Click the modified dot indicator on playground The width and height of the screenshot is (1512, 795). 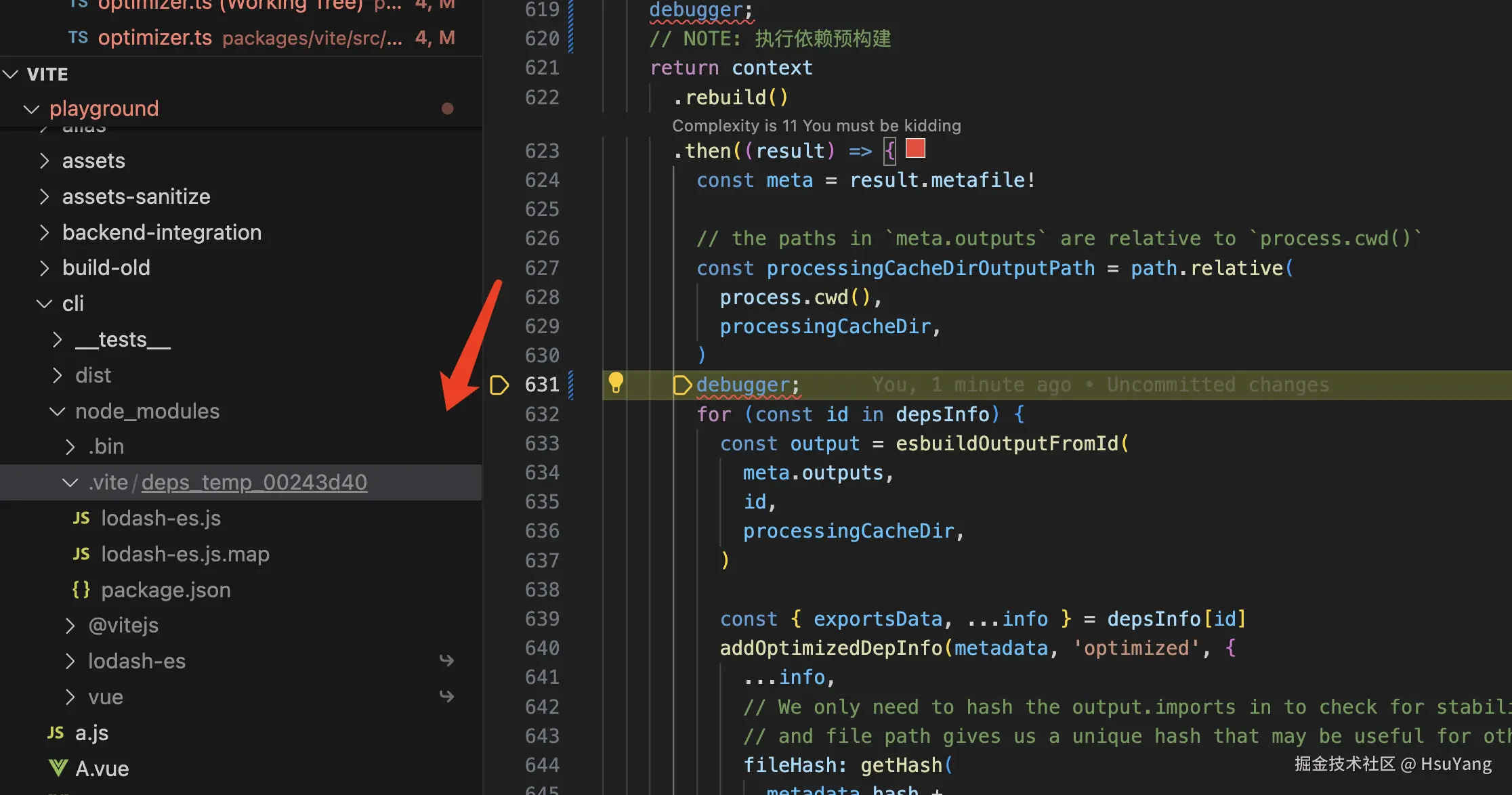click(x=447, y=108)
